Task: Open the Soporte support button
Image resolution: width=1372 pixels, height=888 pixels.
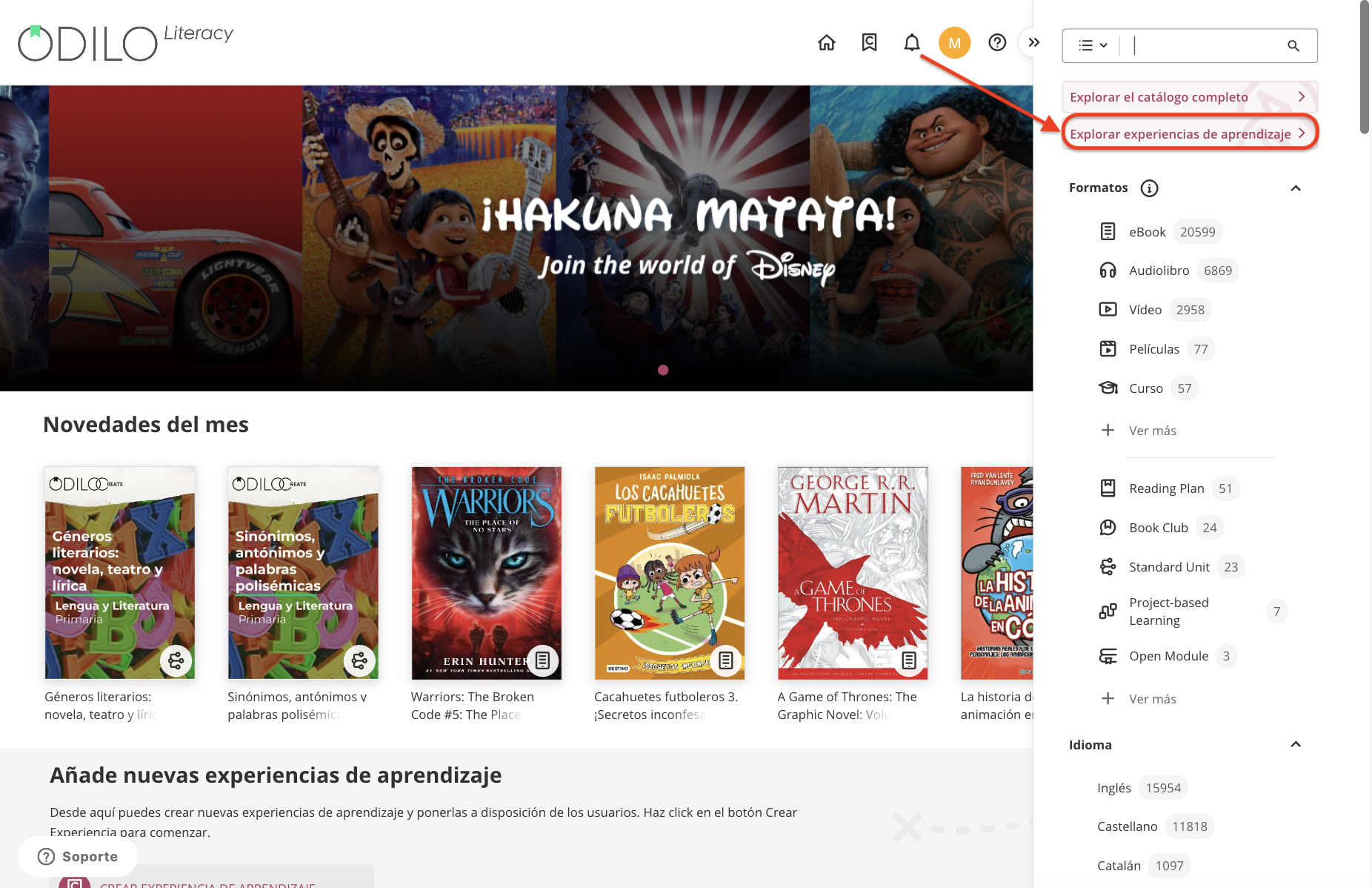Action: click(78, 856)
